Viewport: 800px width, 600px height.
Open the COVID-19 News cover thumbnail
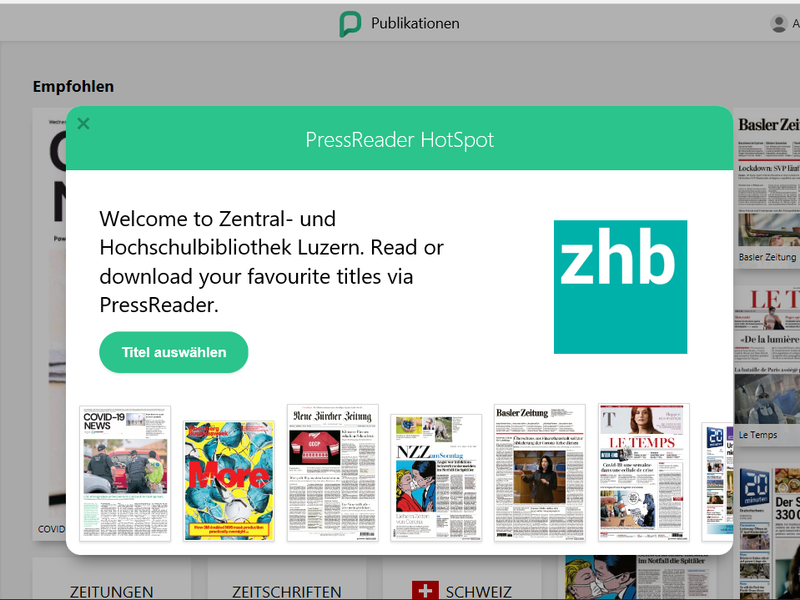pos(125,473)
